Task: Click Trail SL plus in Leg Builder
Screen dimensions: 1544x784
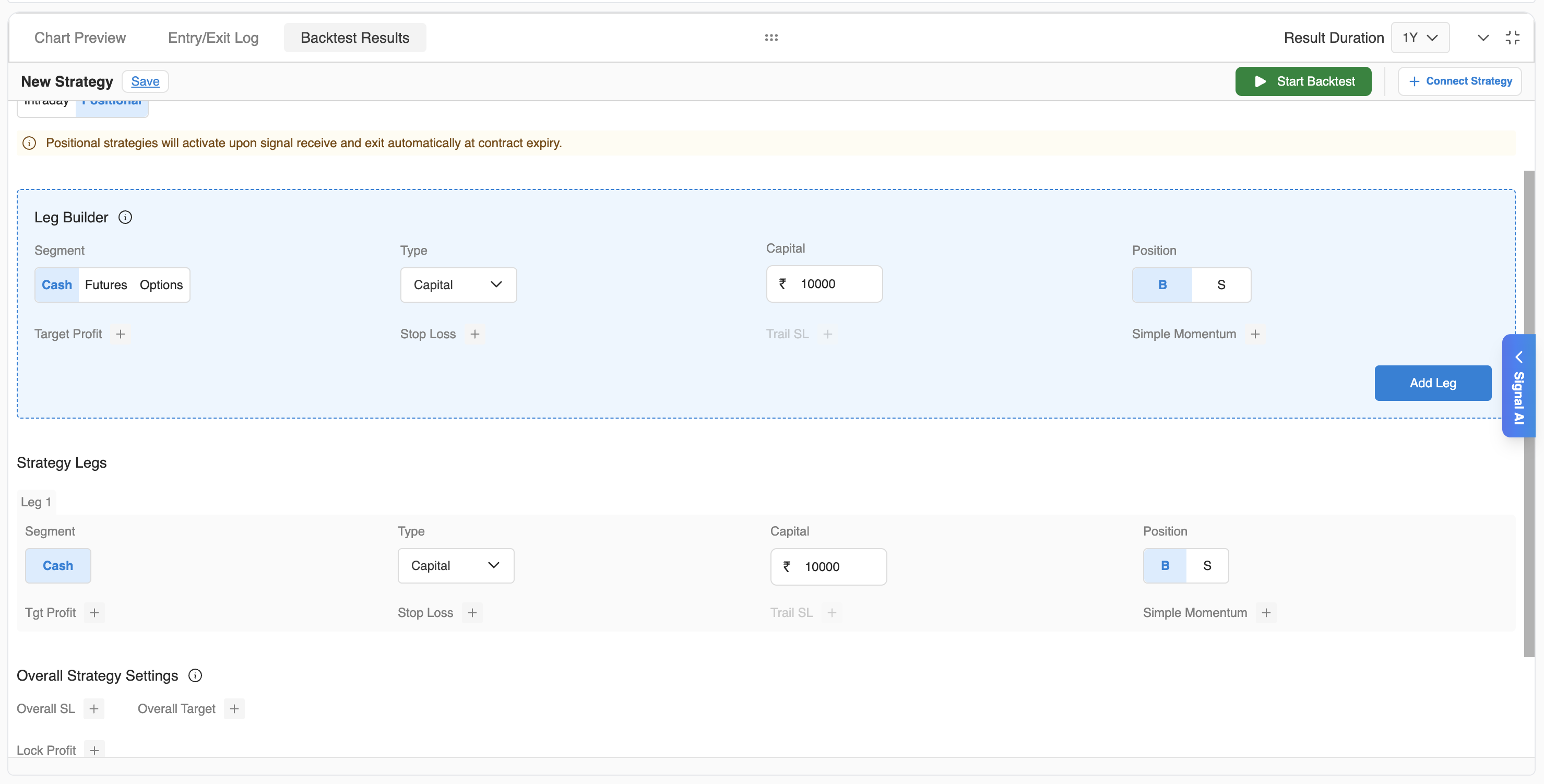Action: click(828, 334)
